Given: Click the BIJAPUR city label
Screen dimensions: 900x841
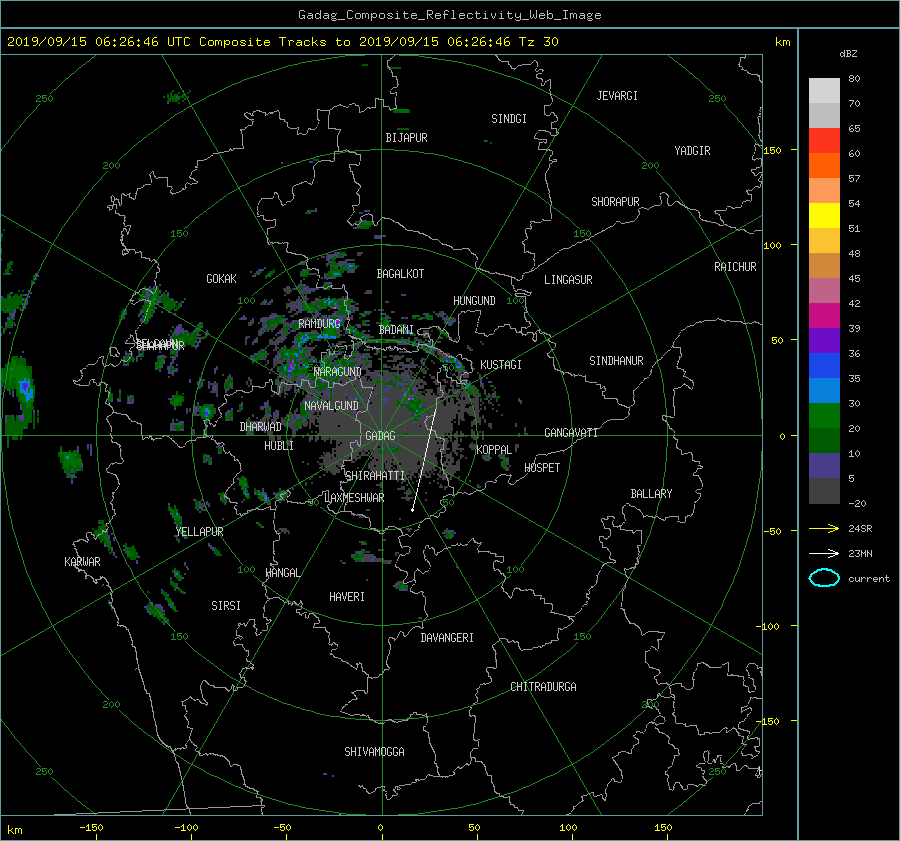Looking at the screenshot, I should coord(406,138).
